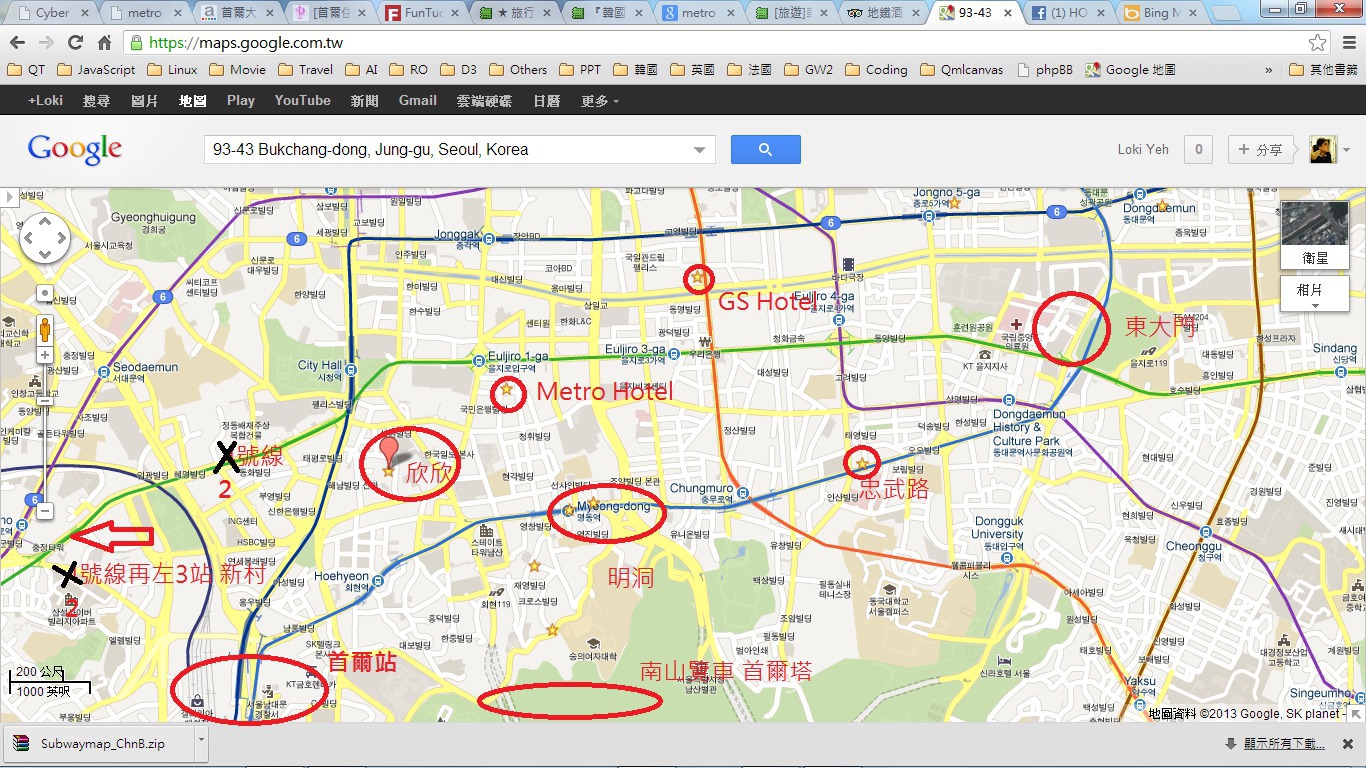Screen dimensions: 1366x768
Task: Pan the map left with the arrow control
Action: [x=29, y=239]
